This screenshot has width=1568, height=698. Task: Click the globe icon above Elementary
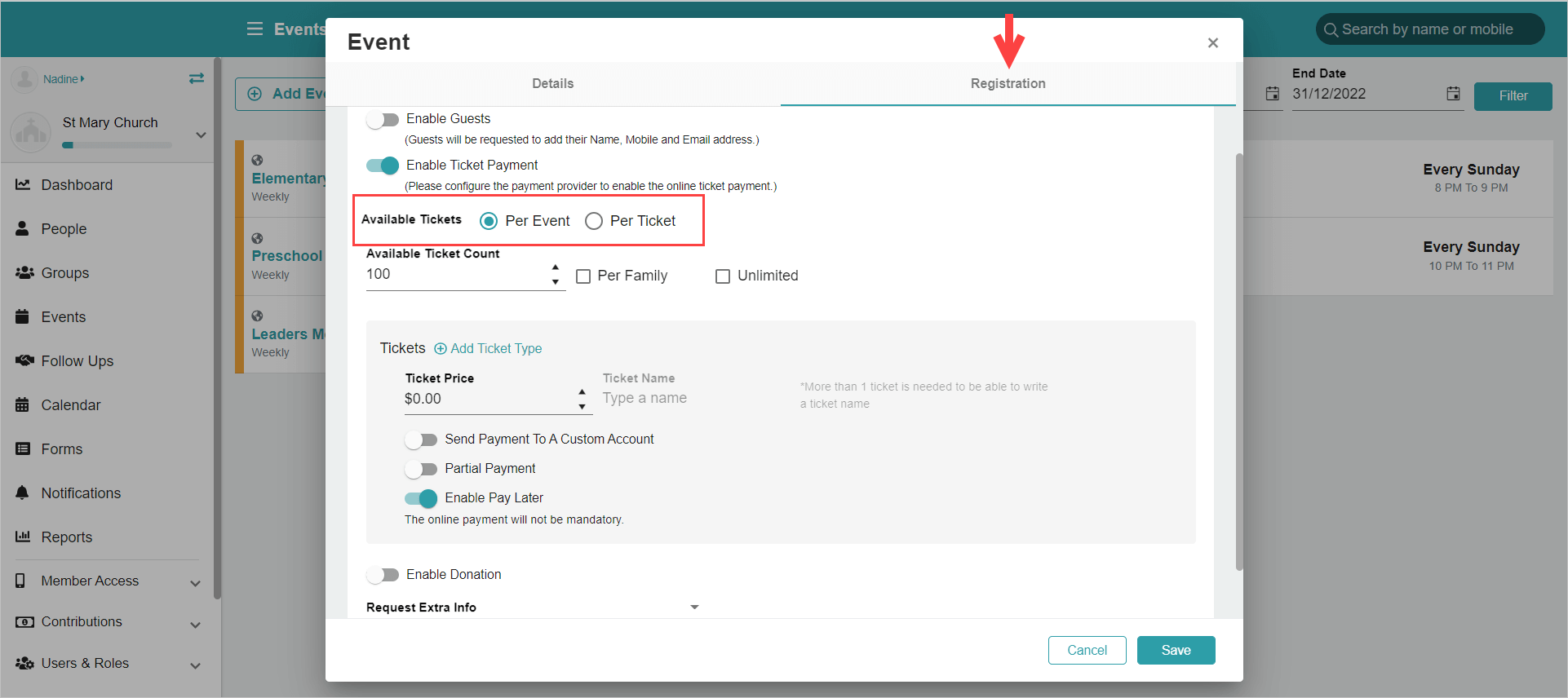[257, 160]
